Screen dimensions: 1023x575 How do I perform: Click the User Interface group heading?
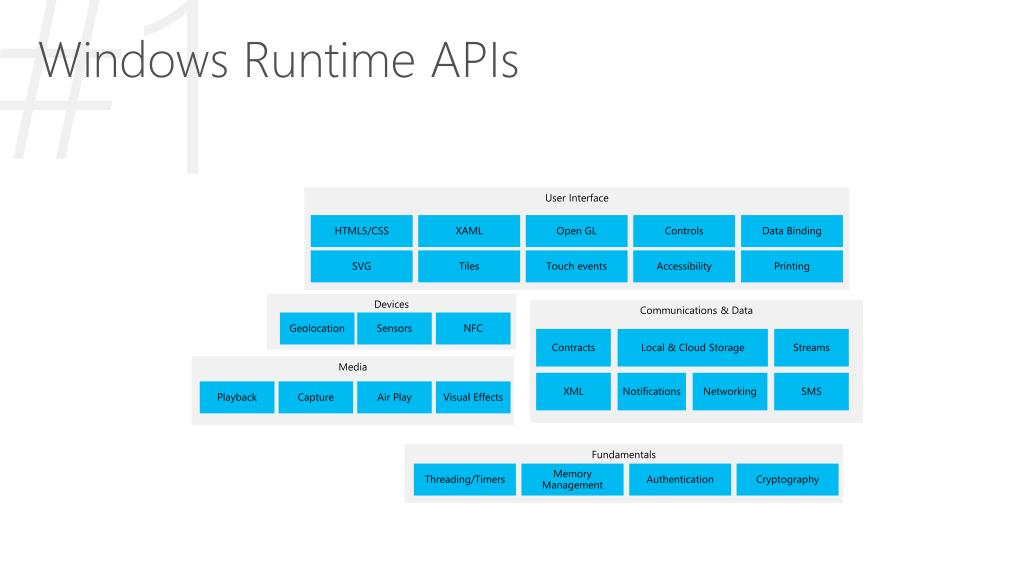(x=577, y=198)
